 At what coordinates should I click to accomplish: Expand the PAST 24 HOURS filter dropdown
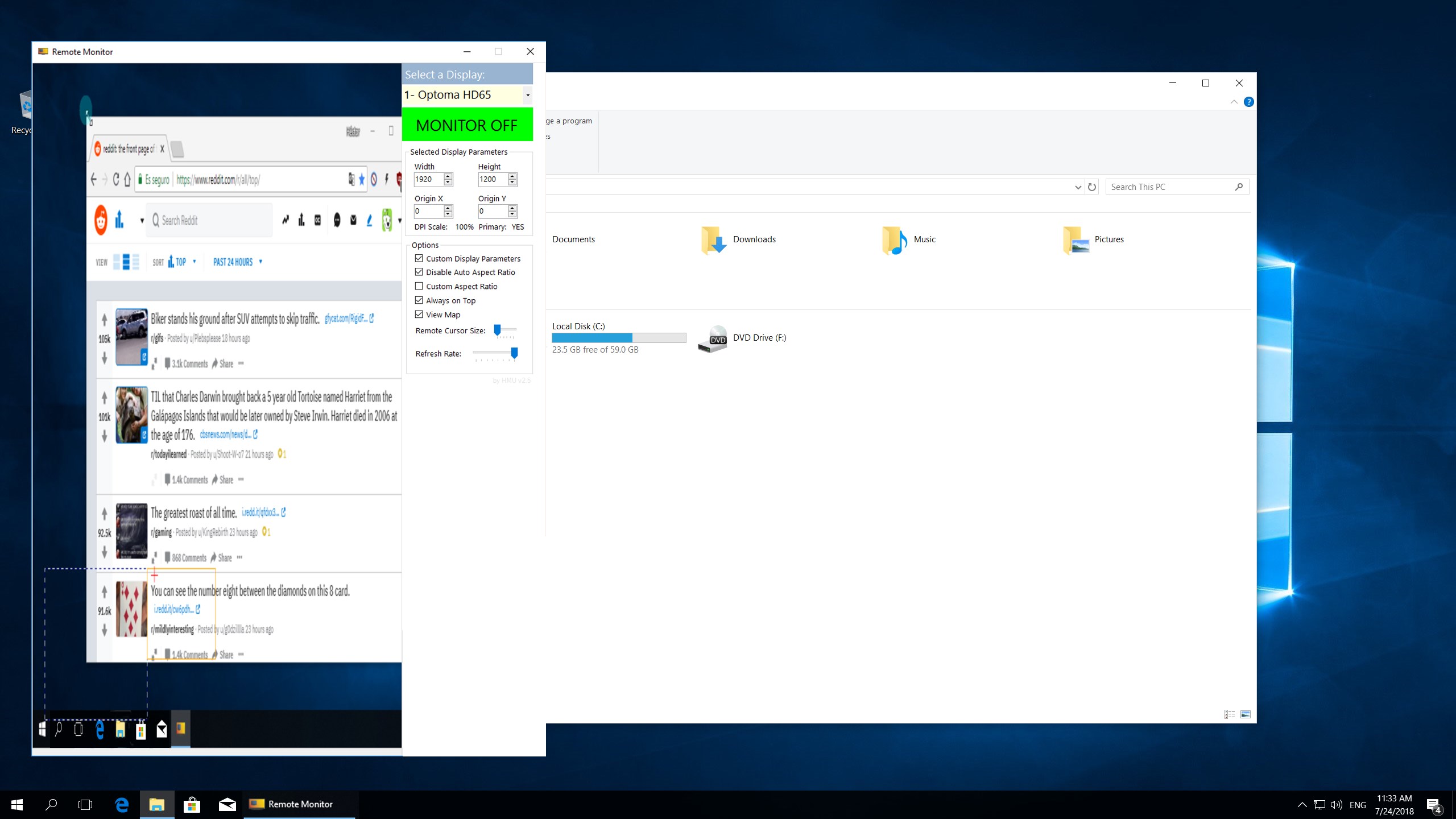[237, 262]
